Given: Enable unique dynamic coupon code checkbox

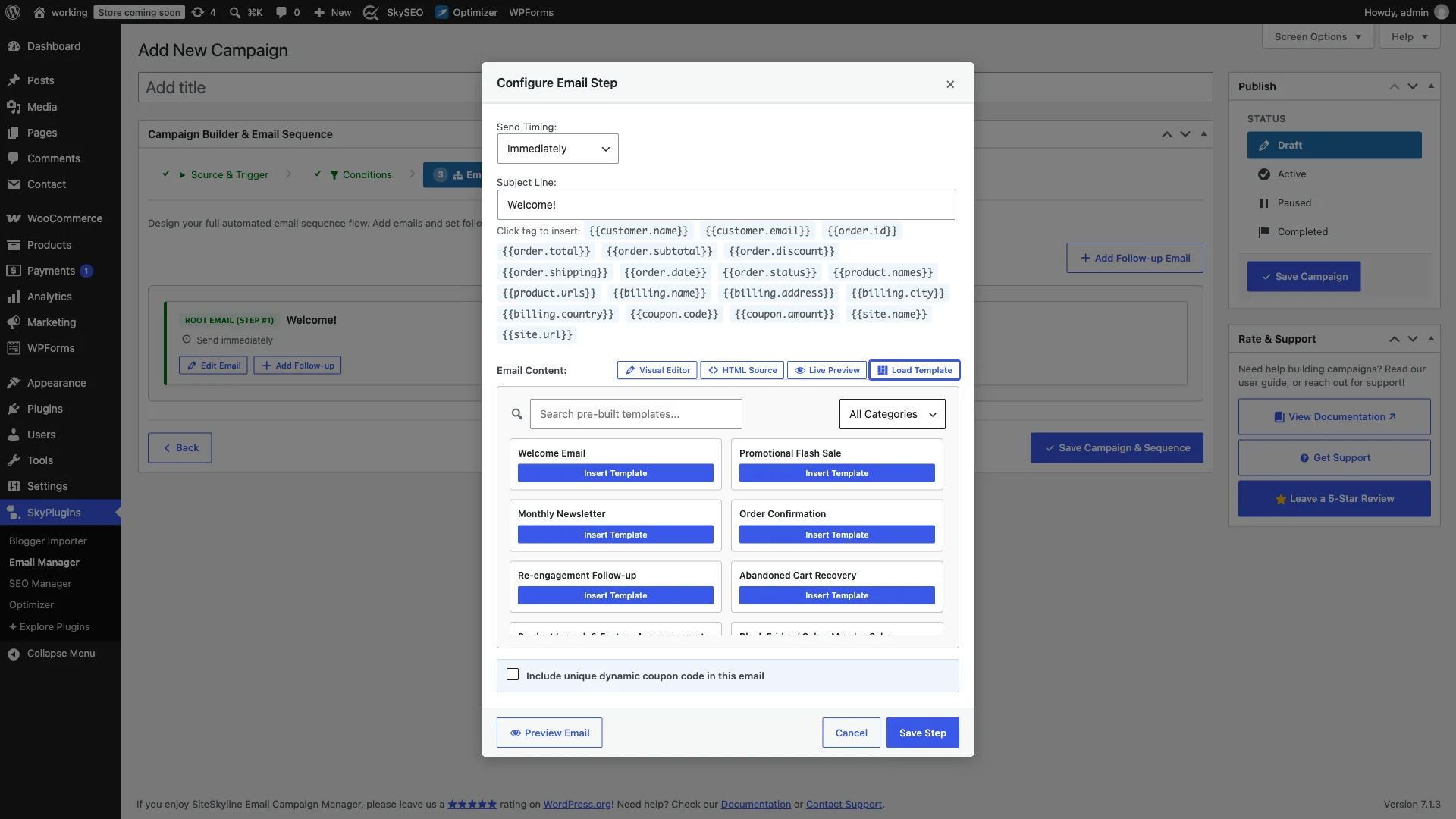Looking at the screenshot, I should (x=513, y=675).
